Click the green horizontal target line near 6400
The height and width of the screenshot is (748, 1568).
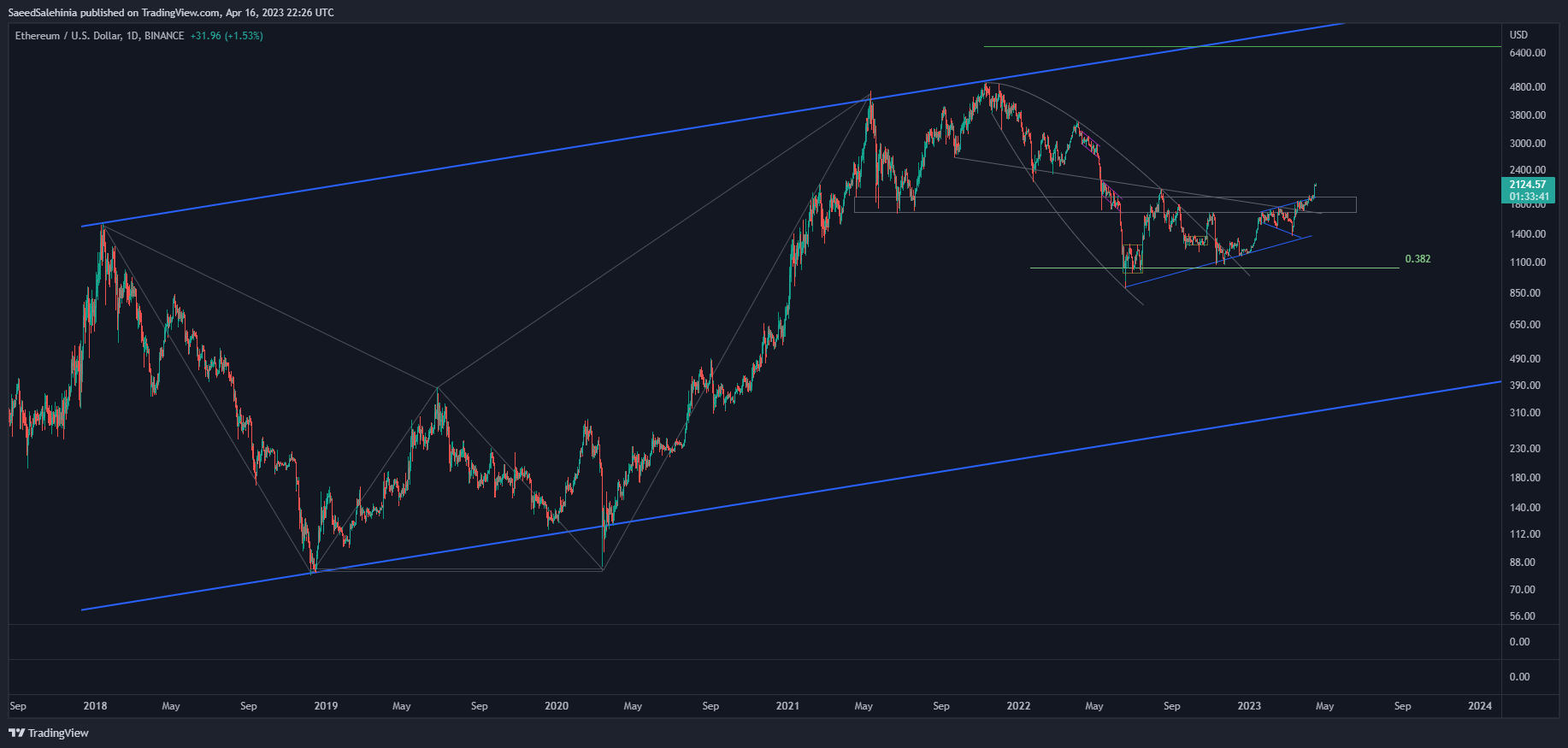[1242, 46]
